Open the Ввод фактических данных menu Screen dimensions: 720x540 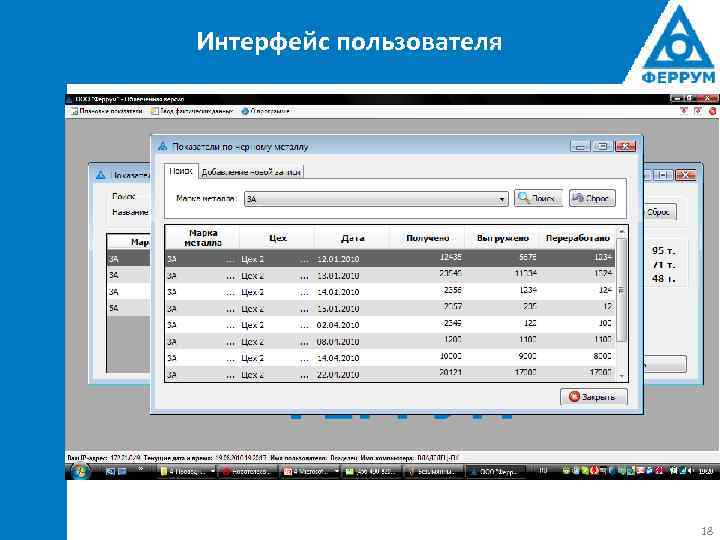192,111
